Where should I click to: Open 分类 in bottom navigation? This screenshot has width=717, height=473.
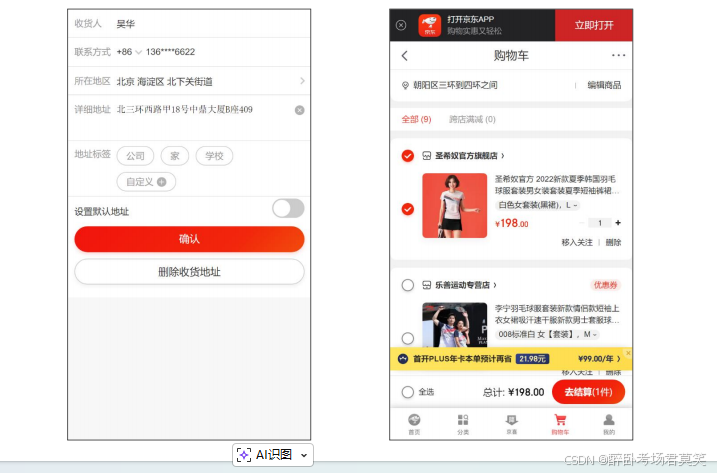click(463, 424)
